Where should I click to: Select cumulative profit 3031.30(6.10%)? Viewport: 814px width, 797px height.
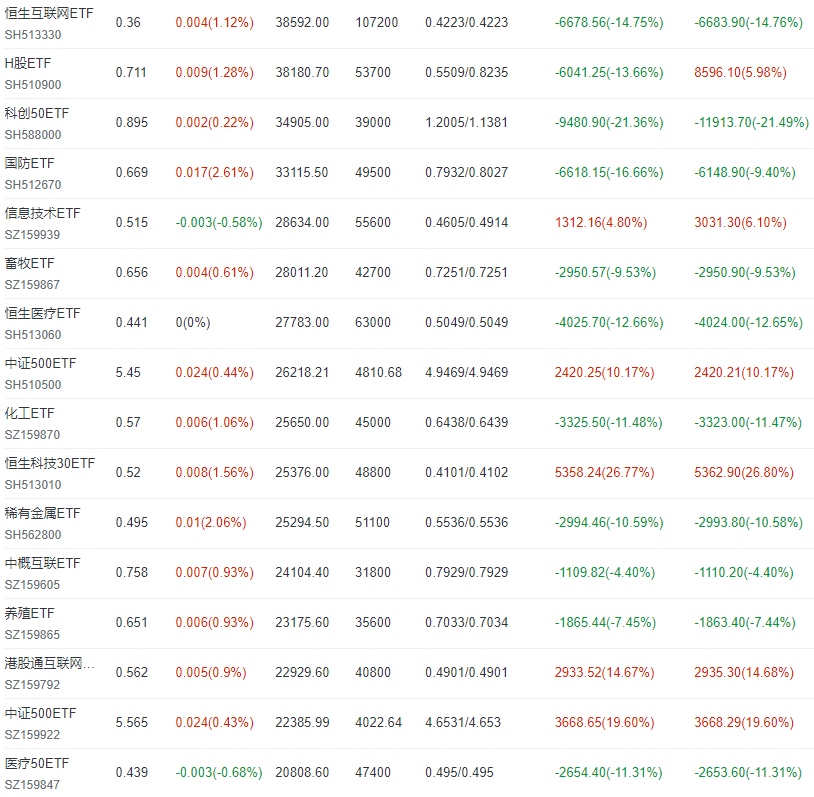pos(740,223)
